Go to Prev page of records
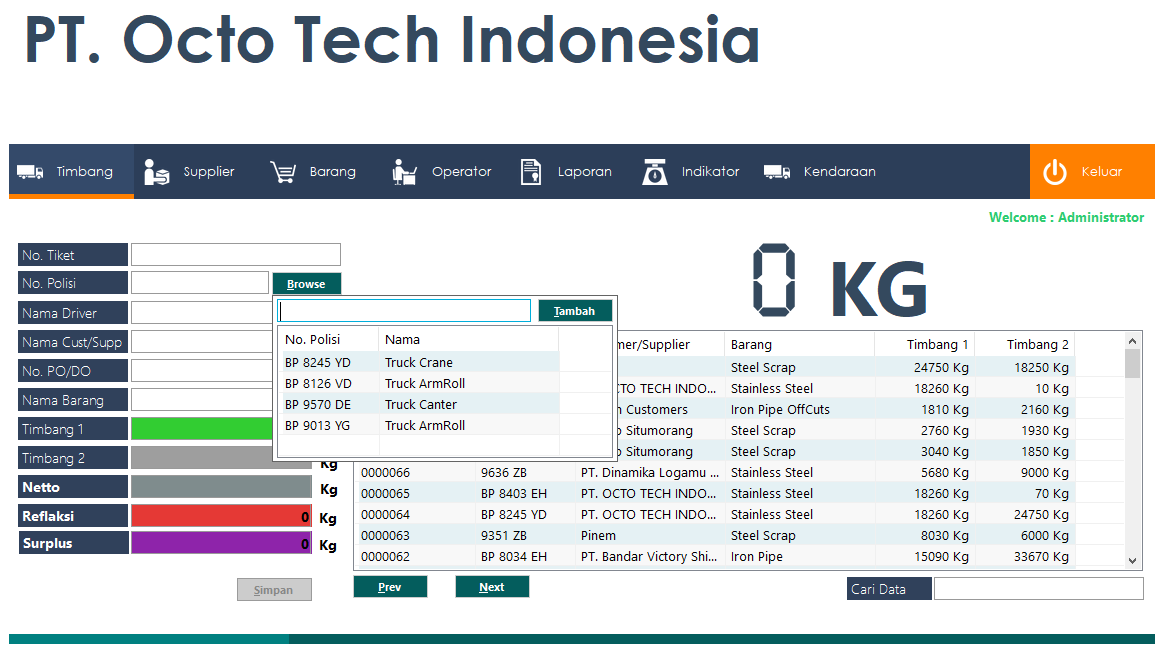This screenshot has height=649, width=1164. point(390,587)
